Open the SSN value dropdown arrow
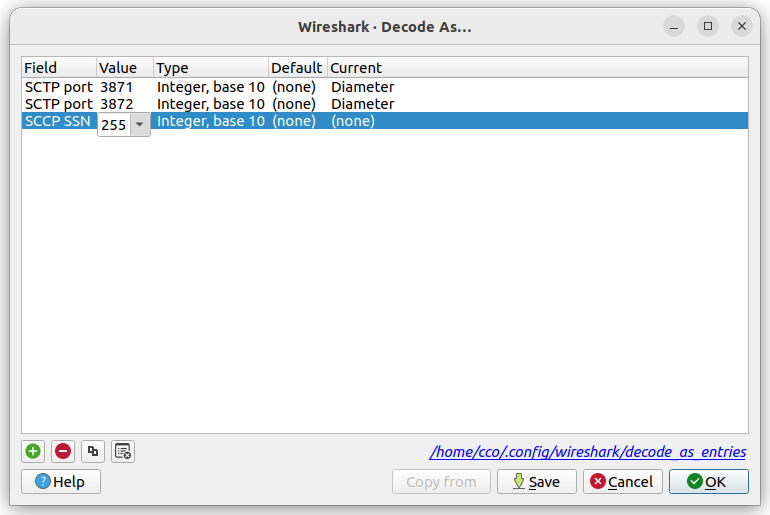 click(x=139, y=124)
